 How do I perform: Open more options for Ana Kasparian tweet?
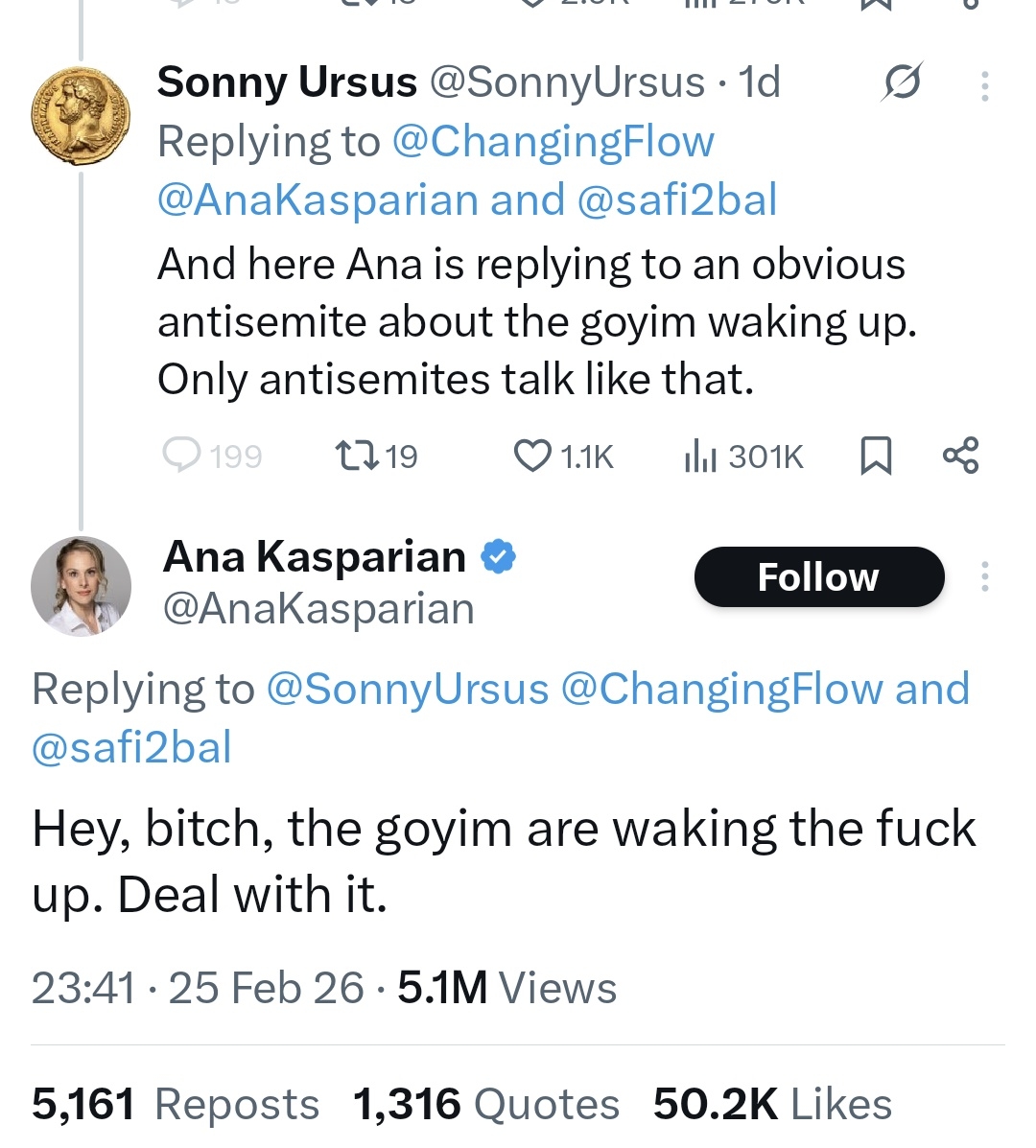[x=984, y=576]
